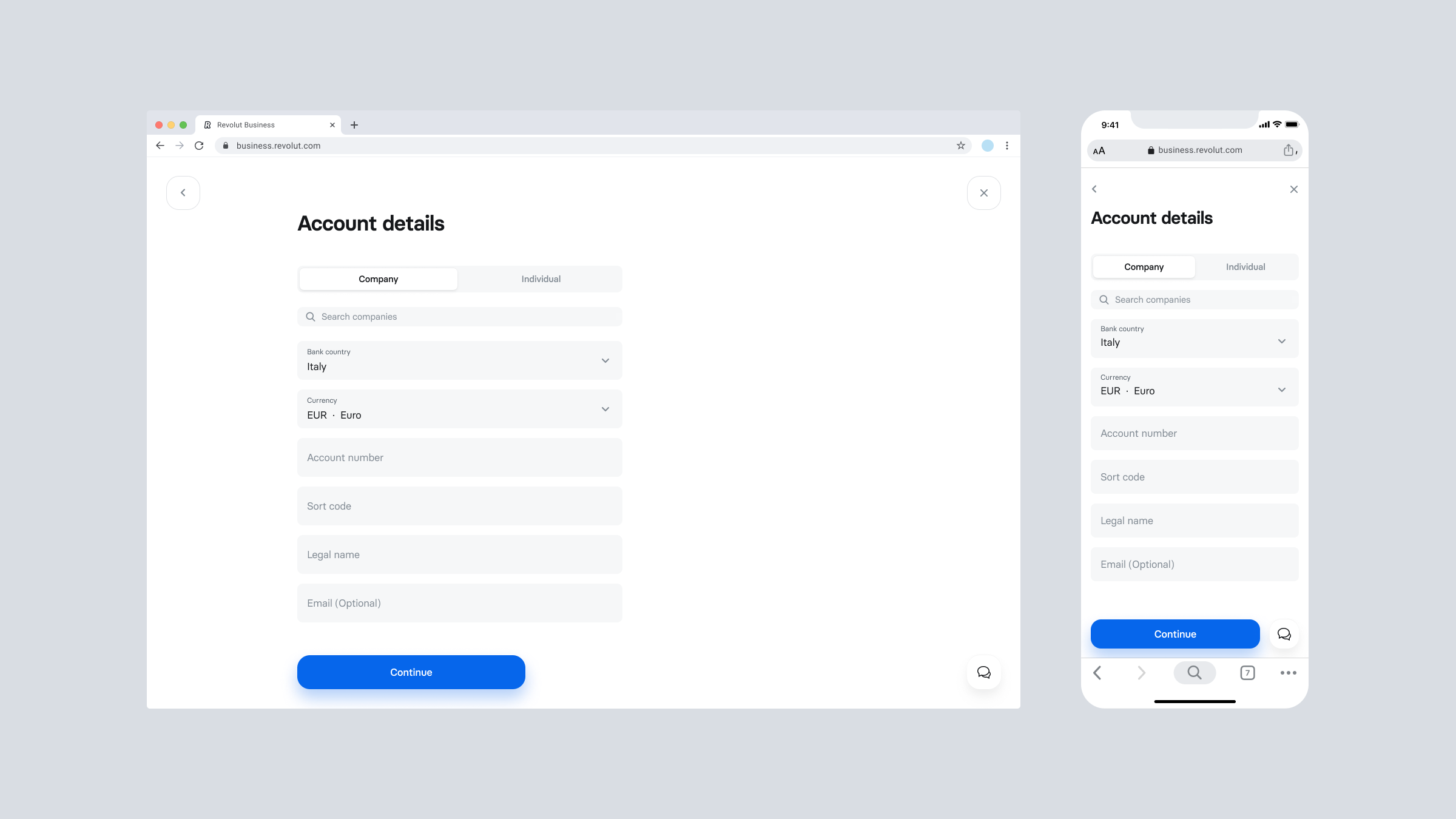Click the chat bubble icon on mobile
This screenshot has width=1456, height=819.
pyautogui.click(x=1284, y=634)
